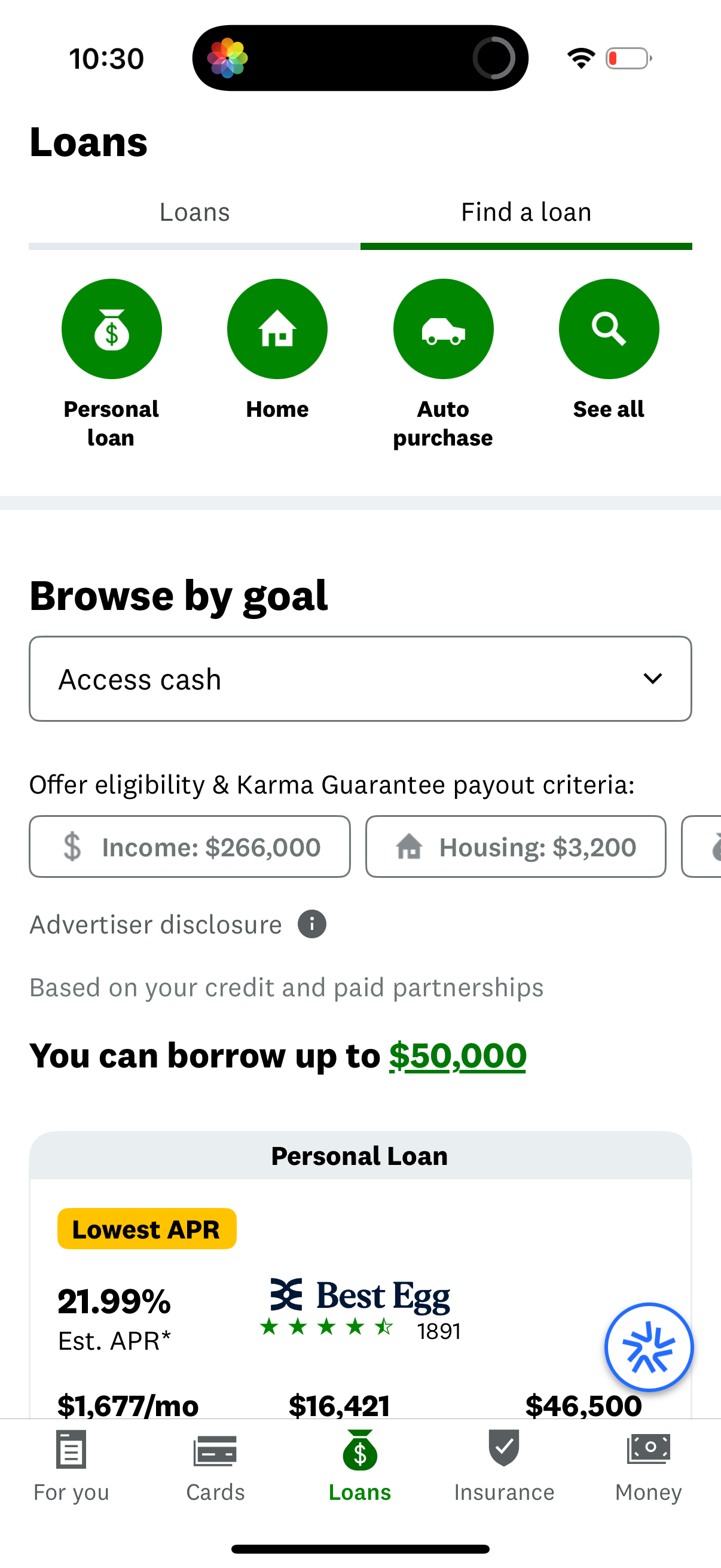Select the Personal loan money bag icon

coord(111,329)
